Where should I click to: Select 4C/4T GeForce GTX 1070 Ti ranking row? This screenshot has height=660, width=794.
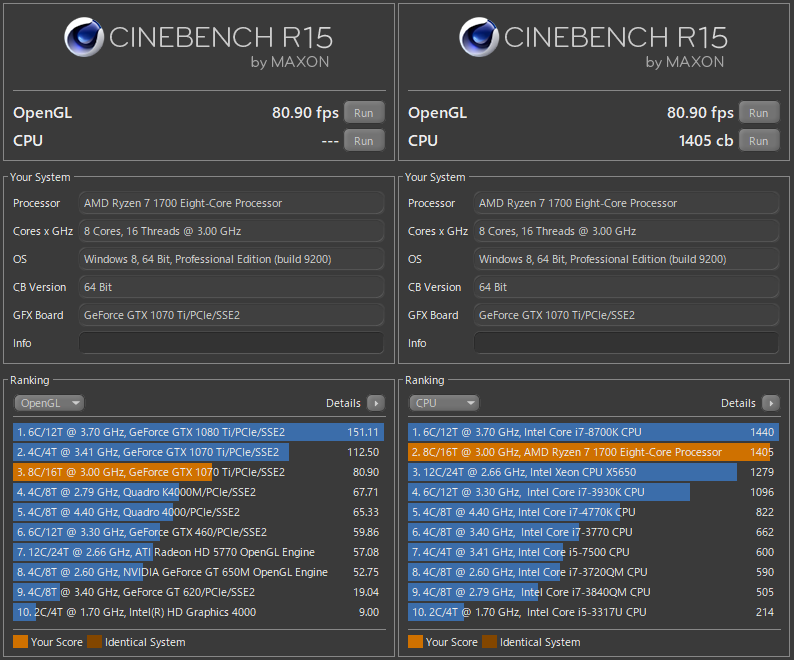point(198,452)
